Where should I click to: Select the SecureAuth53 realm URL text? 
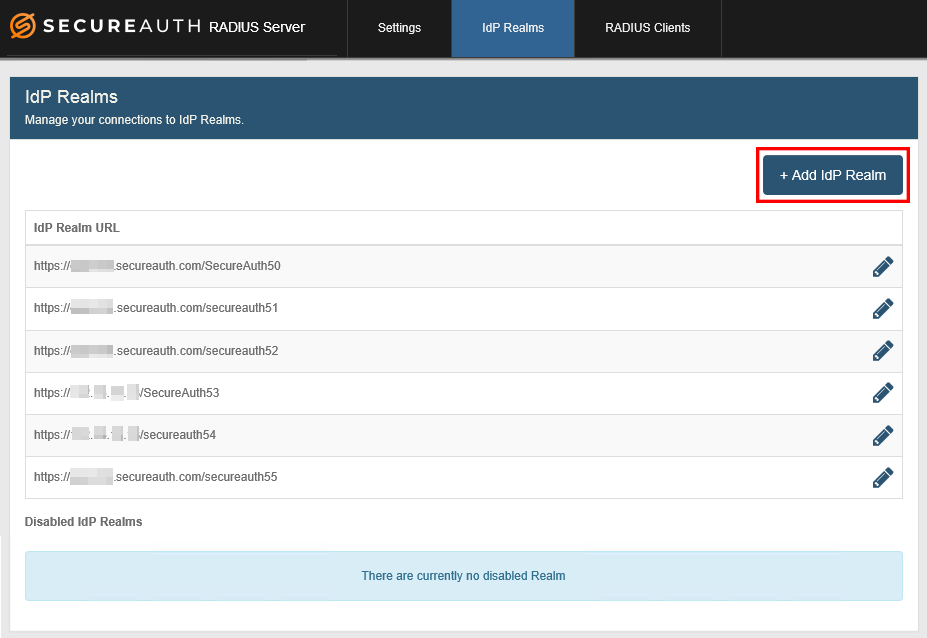click(127, 393)
